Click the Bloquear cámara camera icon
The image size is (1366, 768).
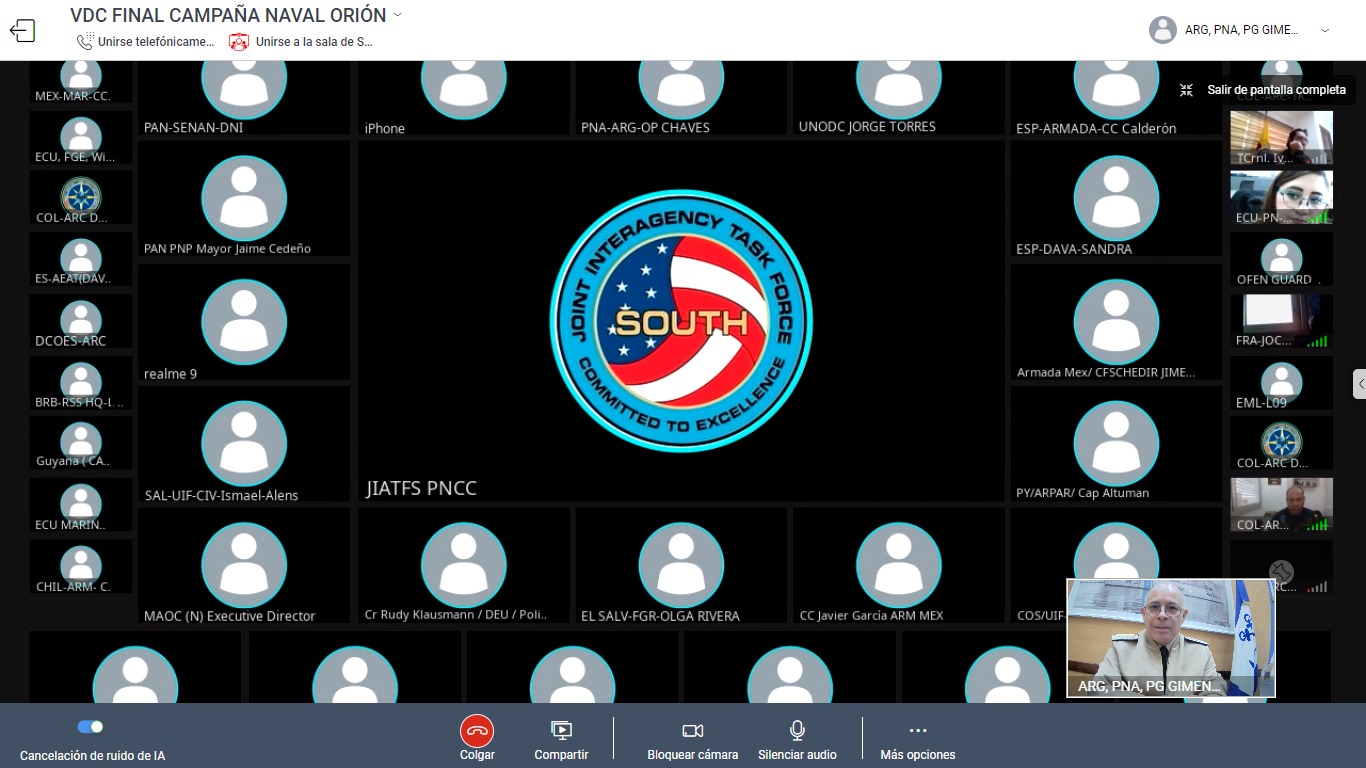(x=692, y=730)
